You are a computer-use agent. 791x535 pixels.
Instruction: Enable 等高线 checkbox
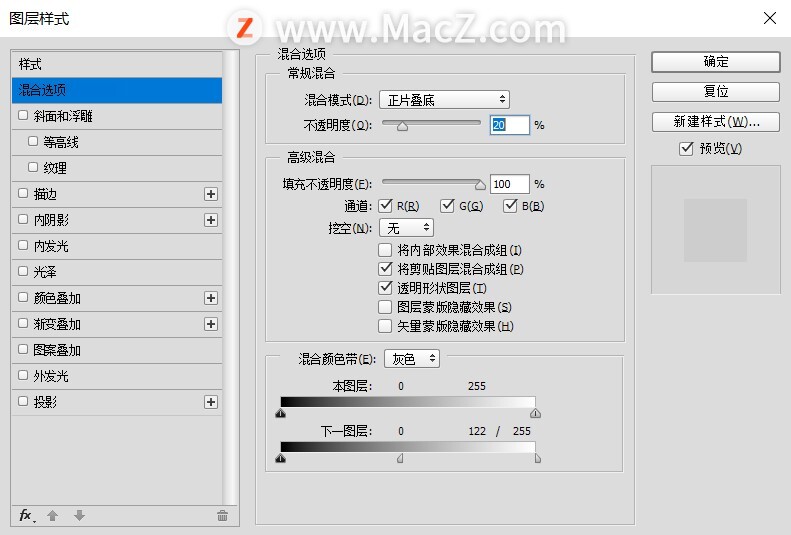point(33,141)
